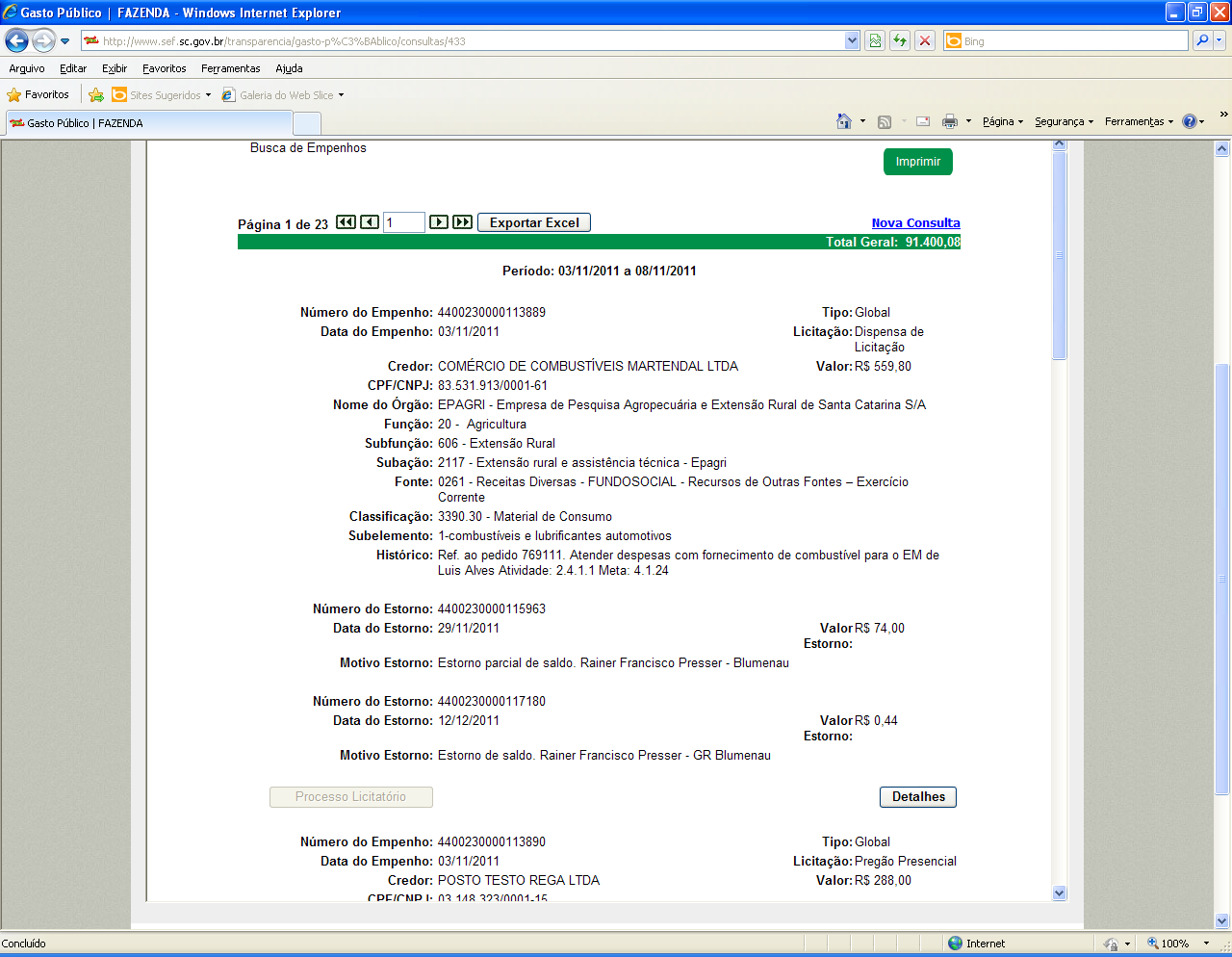This screenshot has width=1232, height=957.
Task: Open the Página command menu
Action: [1003, 121]
